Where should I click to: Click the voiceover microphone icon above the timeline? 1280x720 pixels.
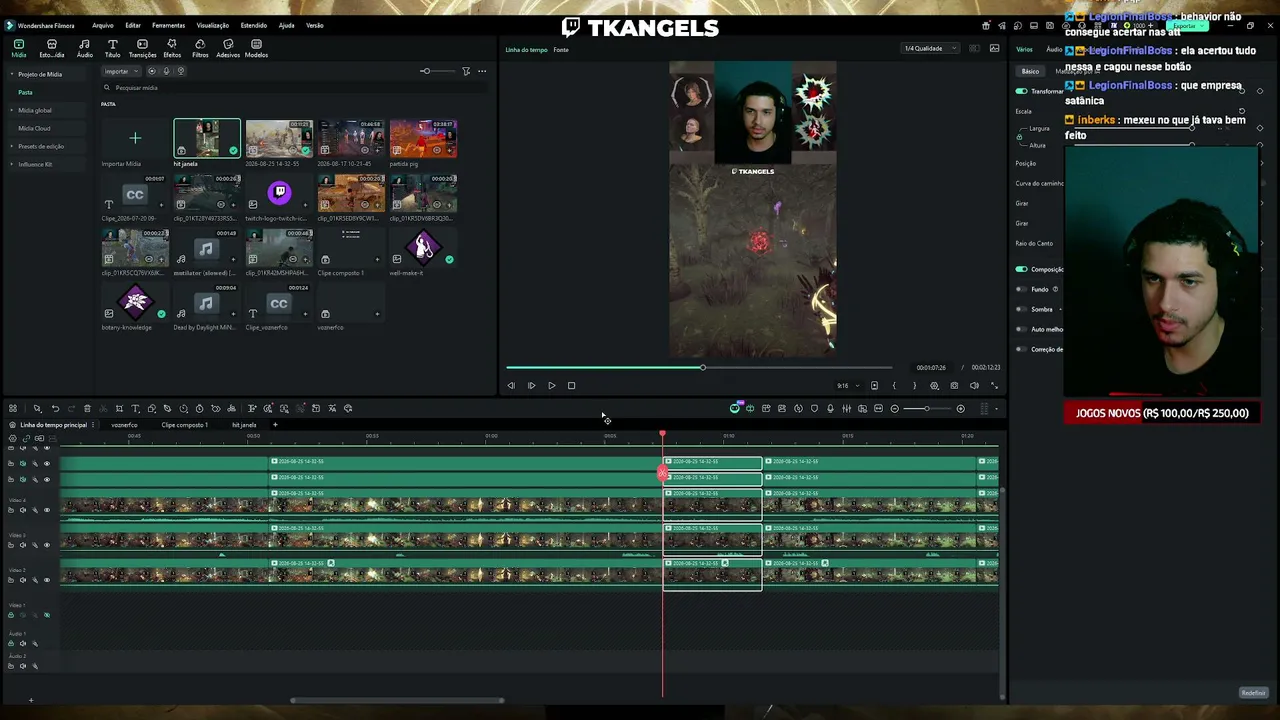click(830, 408)
